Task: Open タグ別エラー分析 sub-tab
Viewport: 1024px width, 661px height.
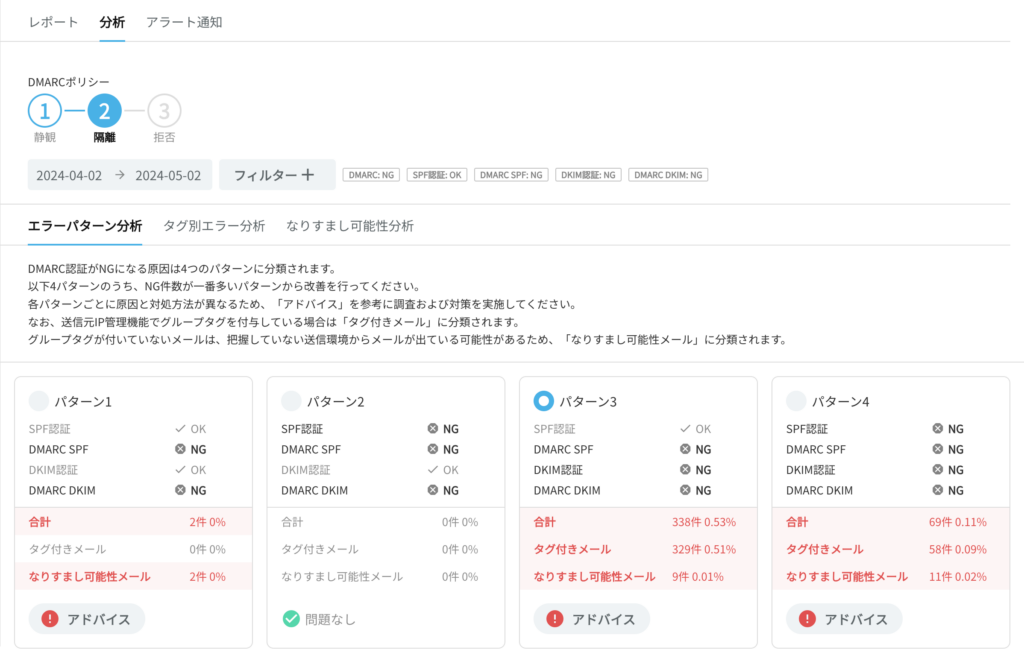Action: 214,226
